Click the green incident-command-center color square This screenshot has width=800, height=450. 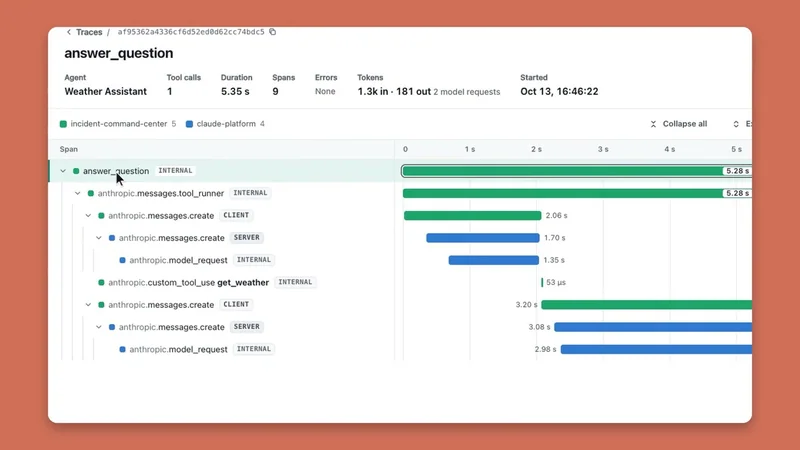tap(63, 124)
